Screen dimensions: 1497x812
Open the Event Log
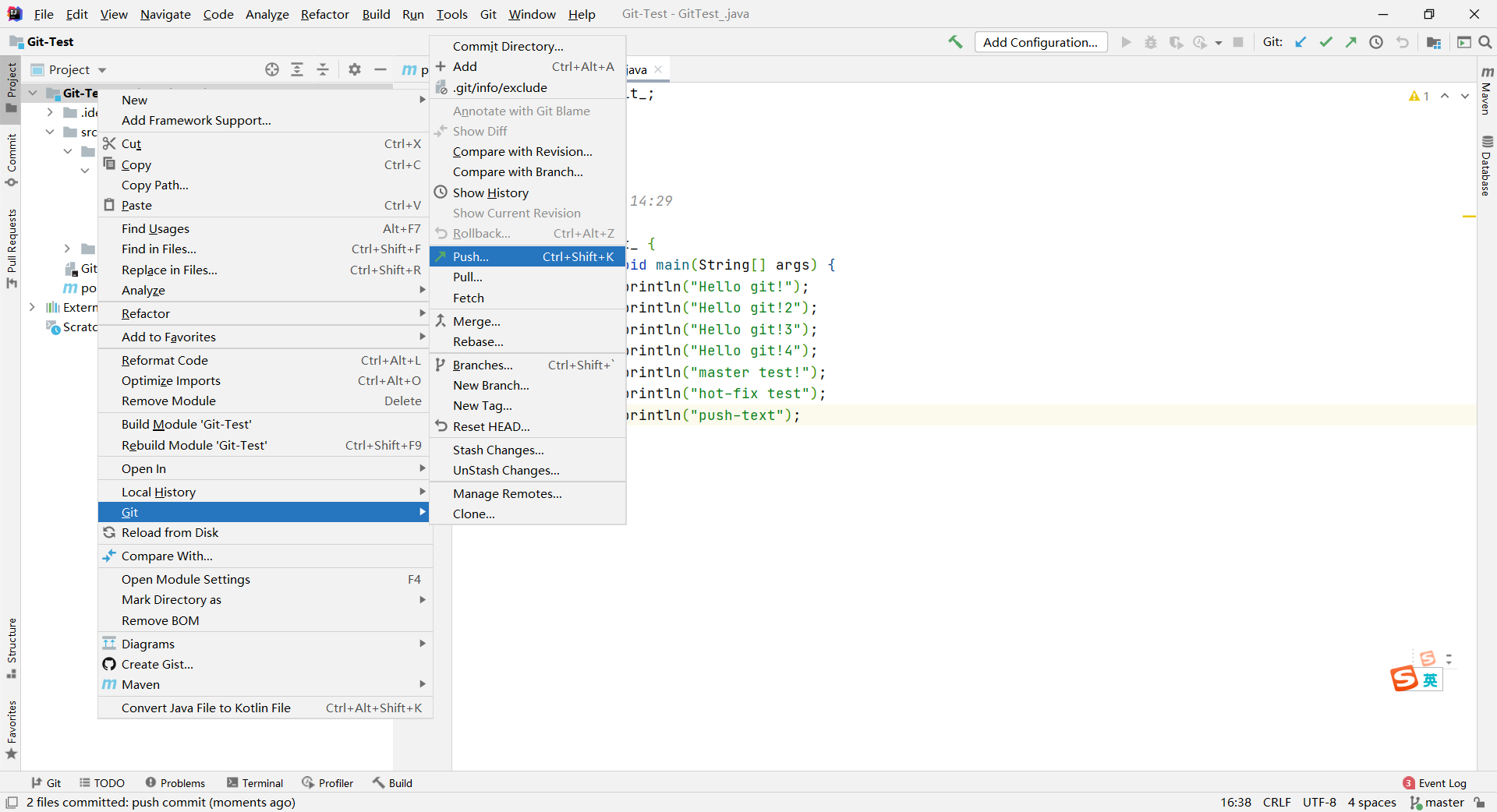click(x=1435, y=783)
